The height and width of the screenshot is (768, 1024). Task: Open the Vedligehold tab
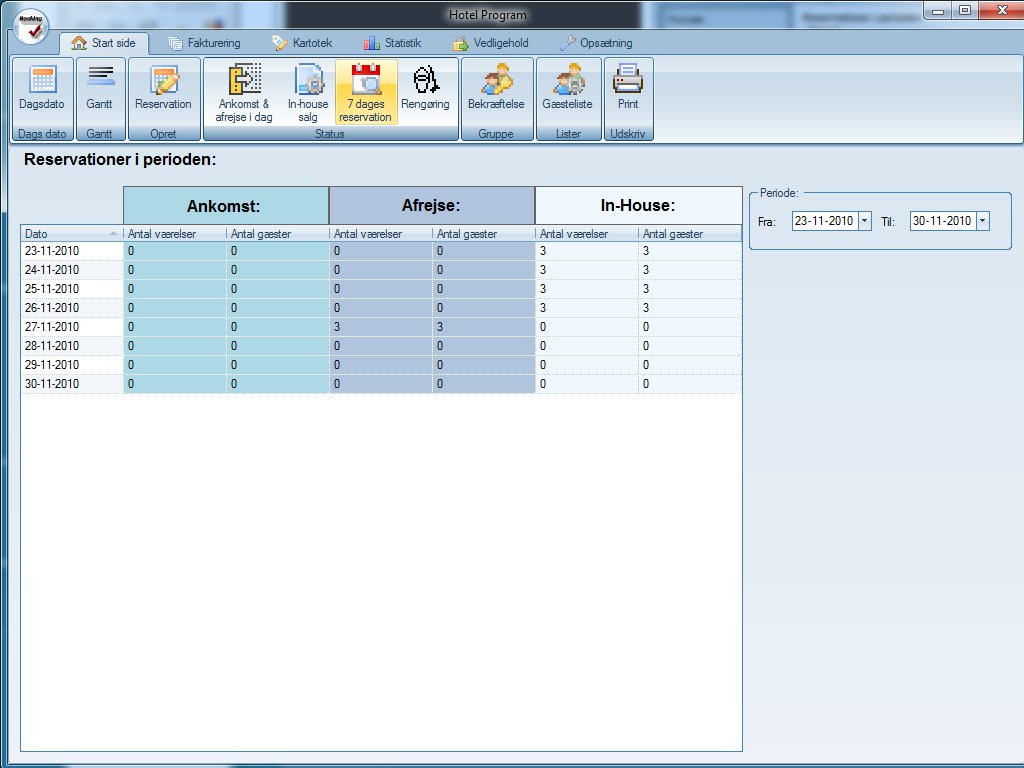tap(490, 43)
